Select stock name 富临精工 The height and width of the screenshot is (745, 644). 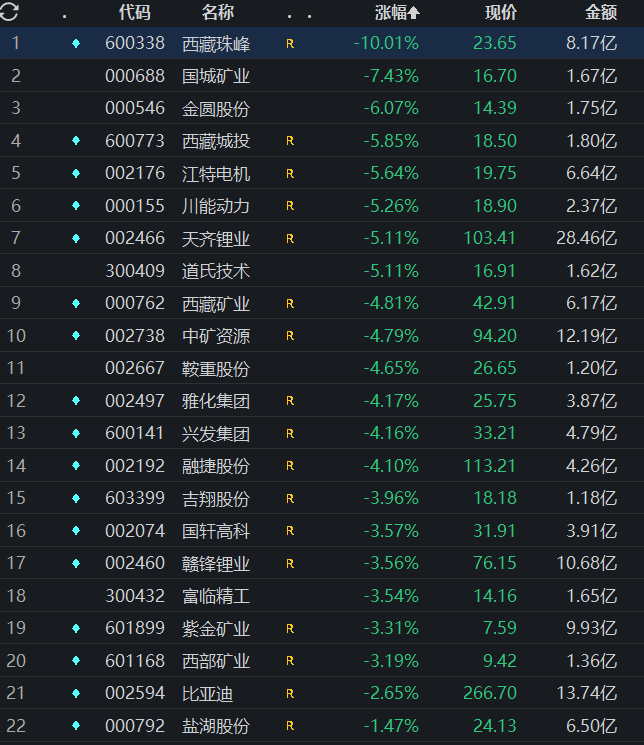(216, 596)
